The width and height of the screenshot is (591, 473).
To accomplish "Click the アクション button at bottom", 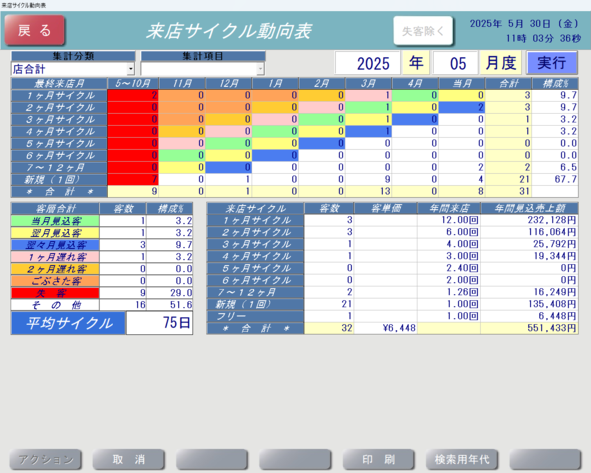I will [x=46, y=459].
